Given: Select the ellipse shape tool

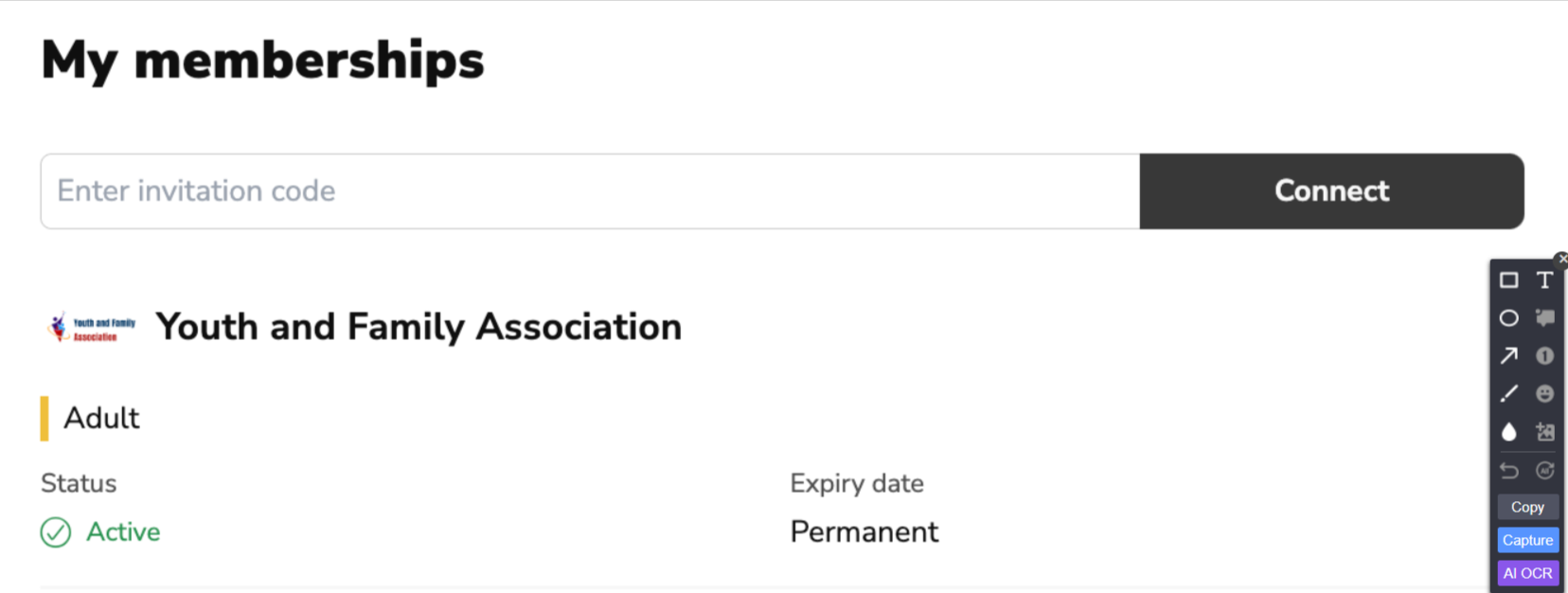Looking at the screenshot, I should point(1509,318).
